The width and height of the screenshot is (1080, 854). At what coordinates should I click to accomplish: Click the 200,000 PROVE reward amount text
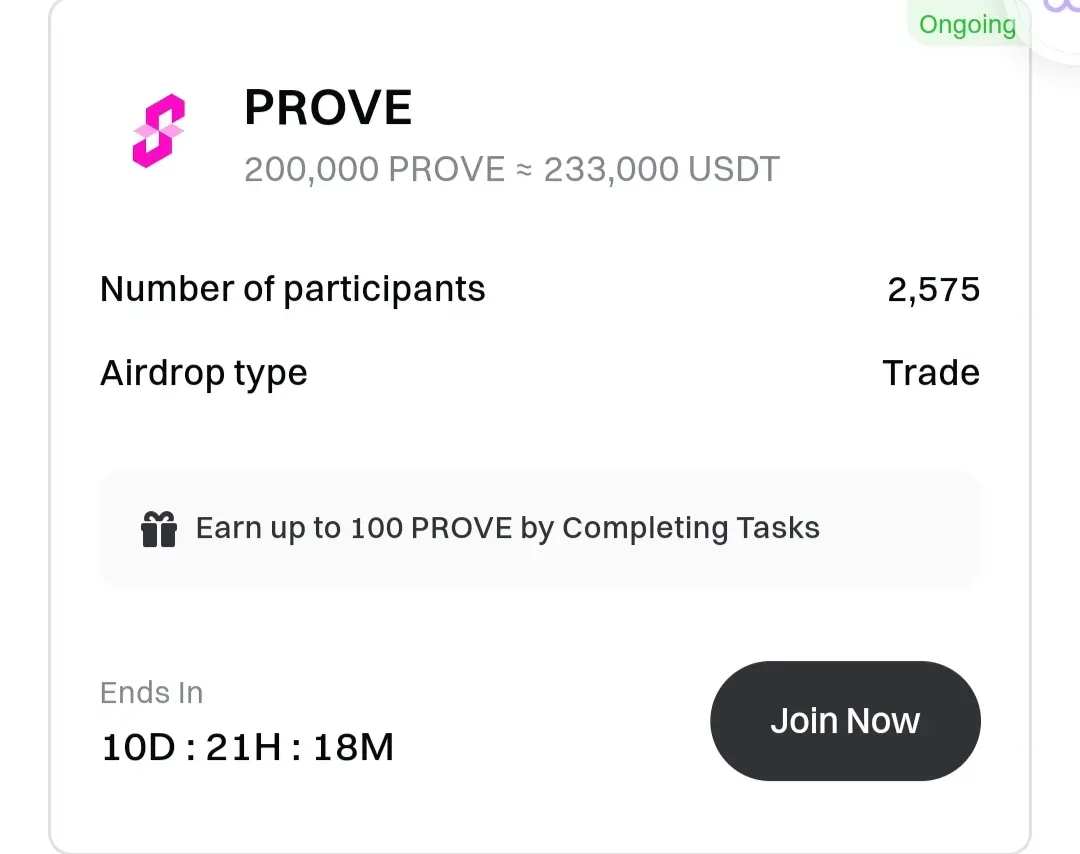pos(375,169)
